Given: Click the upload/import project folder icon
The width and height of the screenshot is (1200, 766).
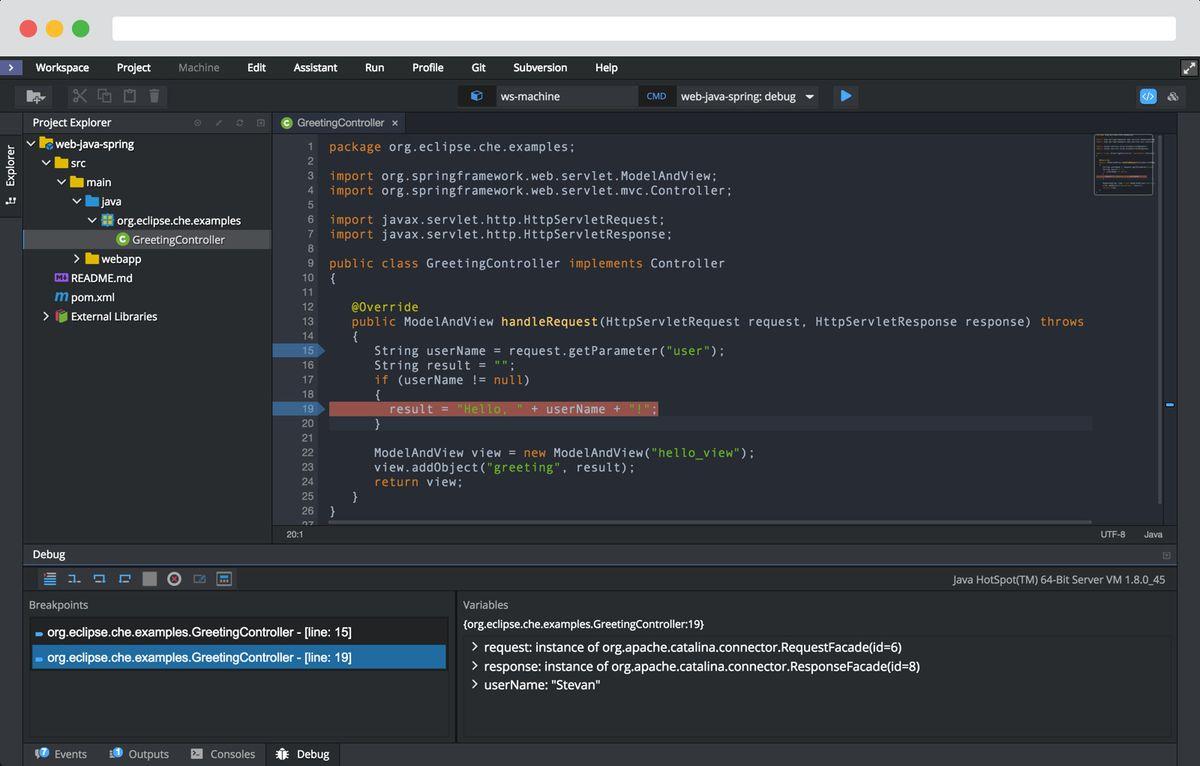Looking at the screenshot, I should point(35,96).
